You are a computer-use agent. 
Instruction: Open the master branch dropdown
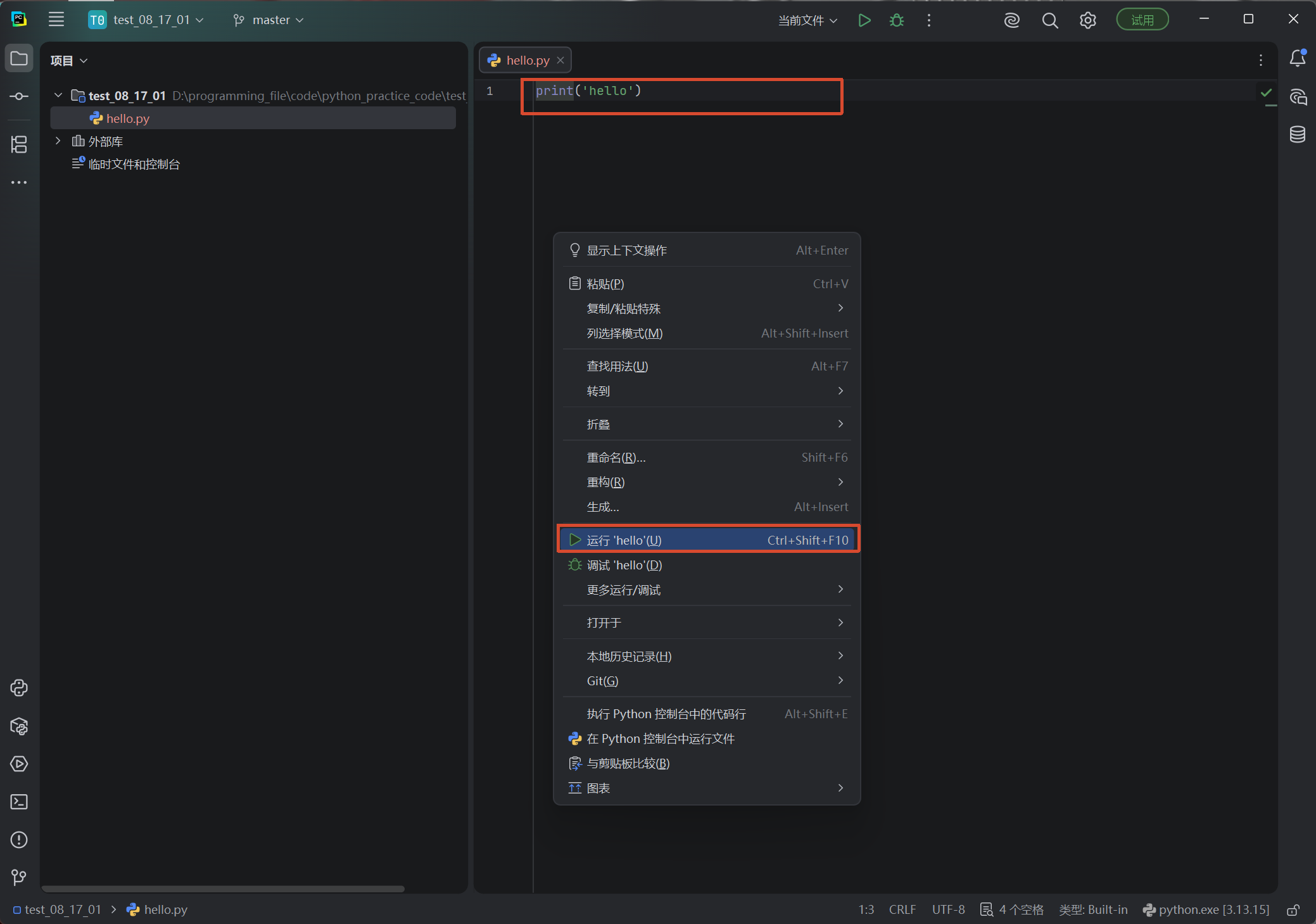tap(269, 20)
